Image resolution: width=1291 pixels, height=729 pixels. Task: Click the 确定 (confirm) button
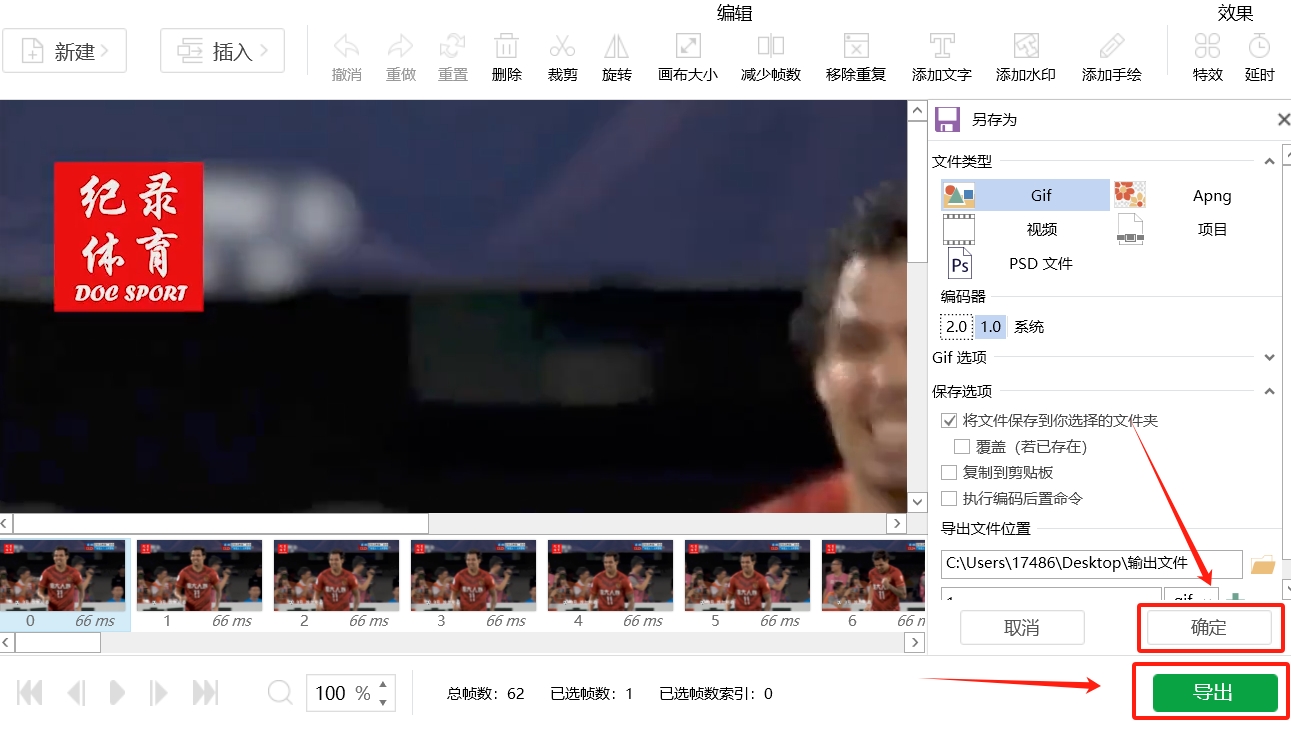click(1209, 628)
